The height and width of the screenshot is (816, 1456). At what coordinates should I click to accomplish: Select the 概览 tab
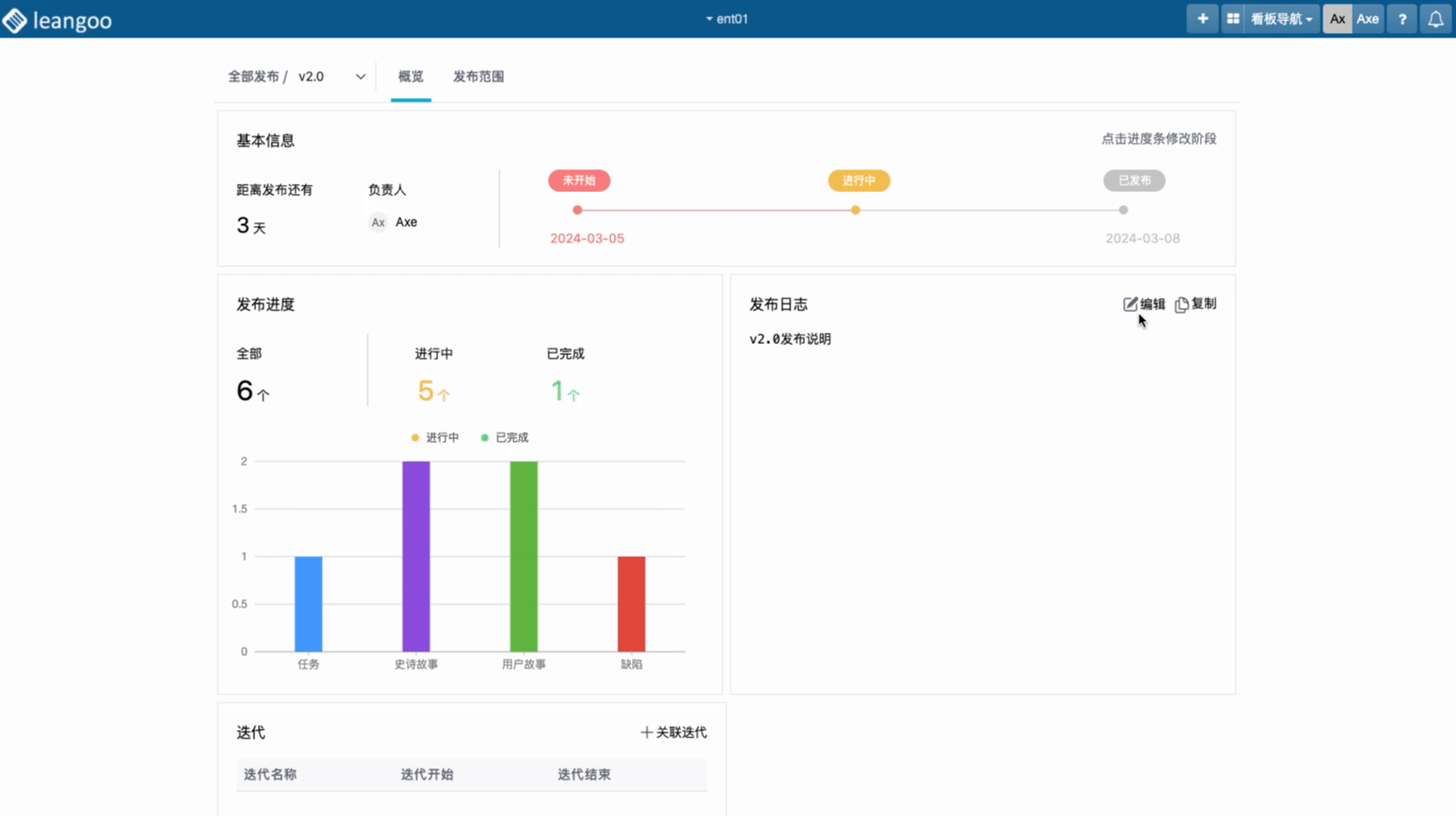[x=411, y=77]
